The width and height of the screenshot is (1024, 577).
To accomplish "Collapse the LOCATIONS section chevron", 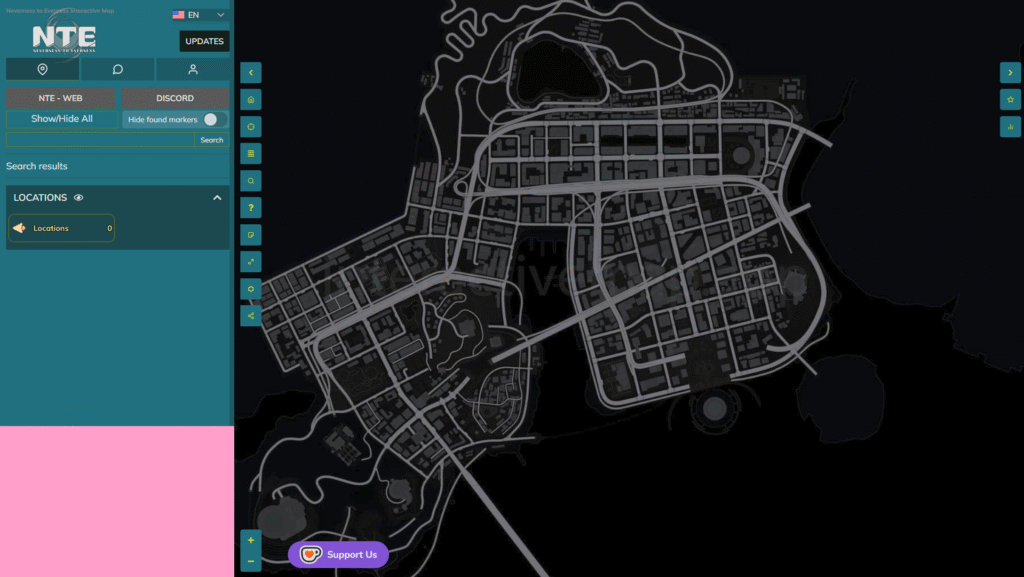I will [217, 198].
